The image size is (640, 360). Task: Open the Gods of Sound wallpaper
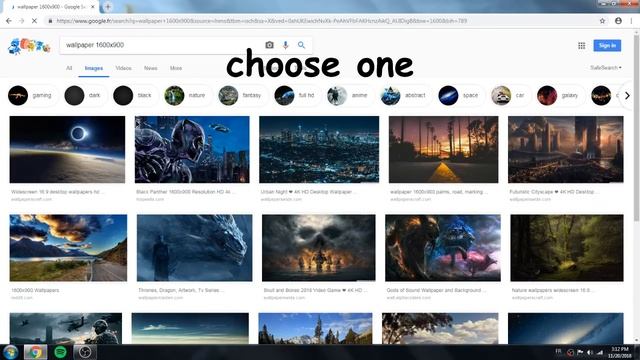442,248
